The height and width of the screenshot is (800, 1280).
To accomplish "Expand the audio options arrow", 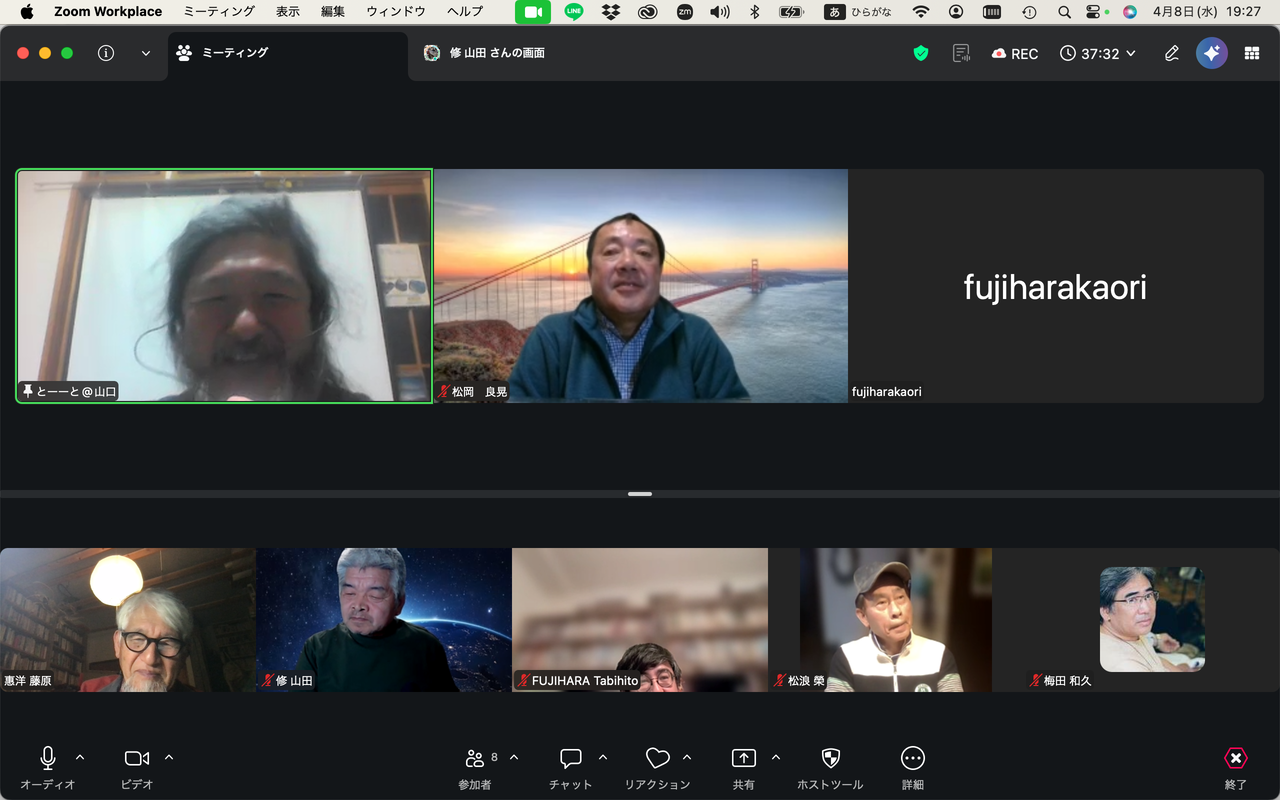I will 80,758.
